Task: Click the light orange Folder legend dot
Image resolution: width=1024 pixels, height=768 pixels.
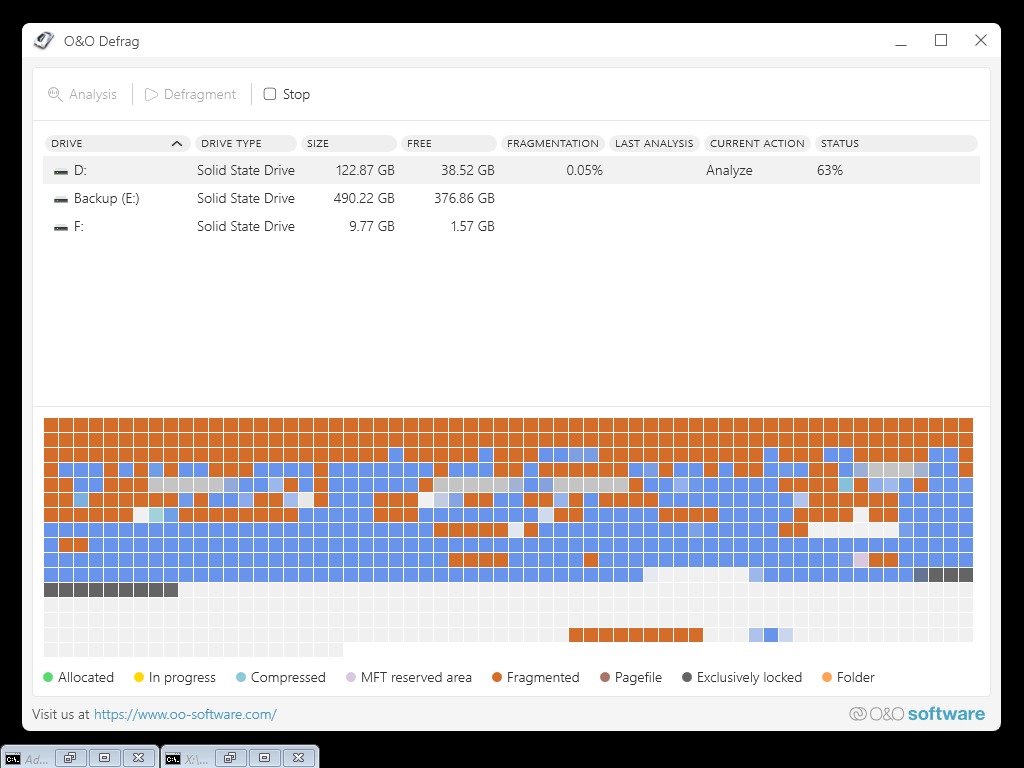Action: (x=827, y=677)
